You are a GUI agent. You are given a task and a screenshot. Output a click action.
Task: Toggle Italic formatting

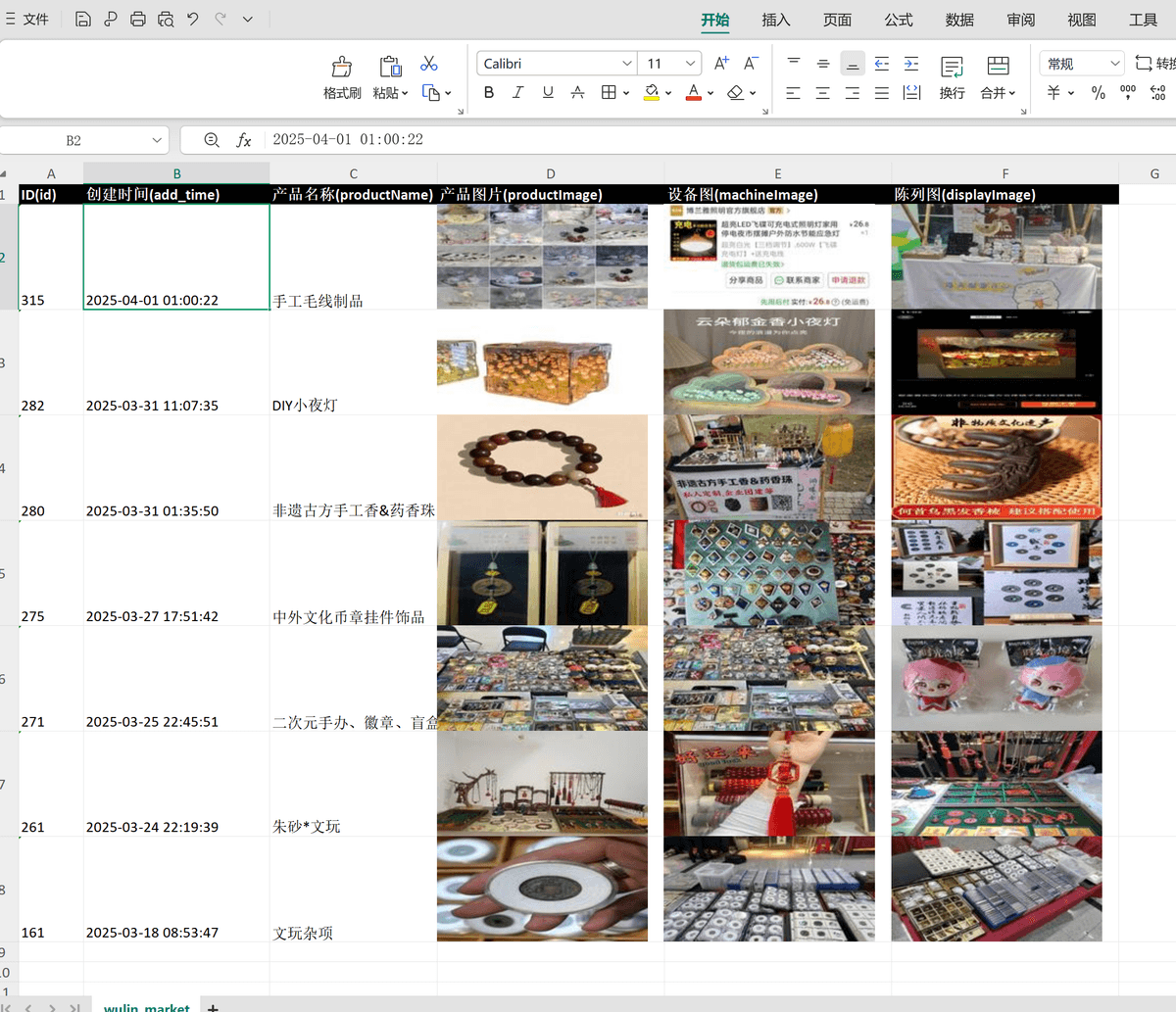pos(518,92)
